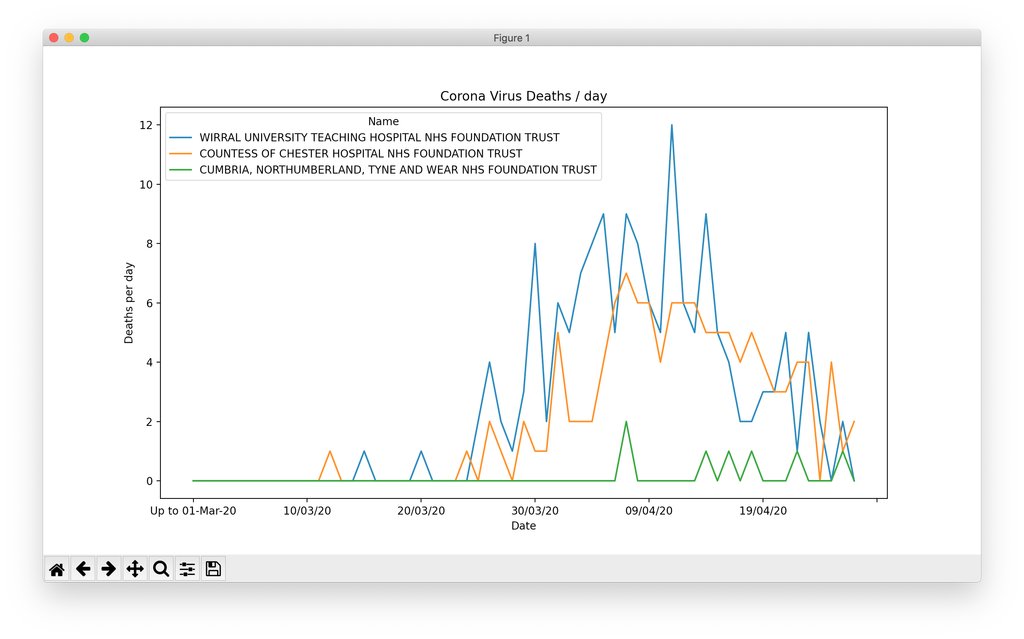The image size is (1024, 639).
Task: Click the Figure 1 title bar text
Action: point(512,37)
